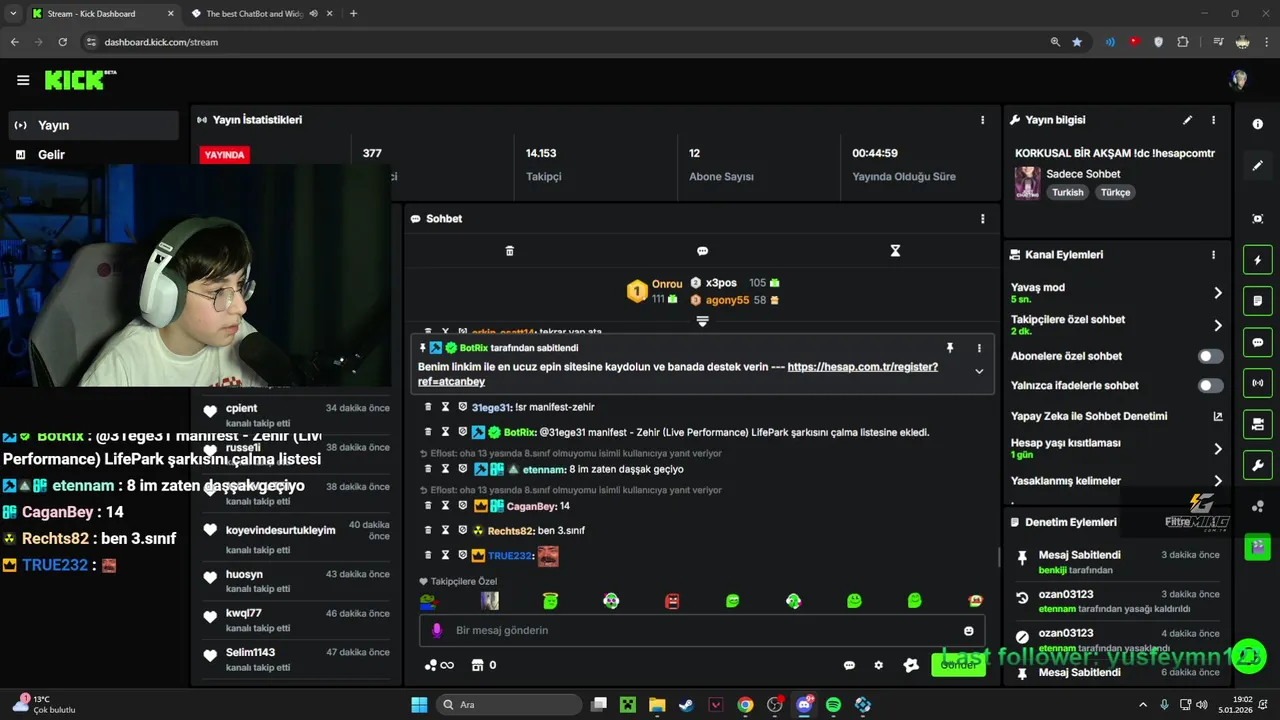Open the emoji picker in message box
This screenshot has width=1280, height=720.
[x=968, y=631]
